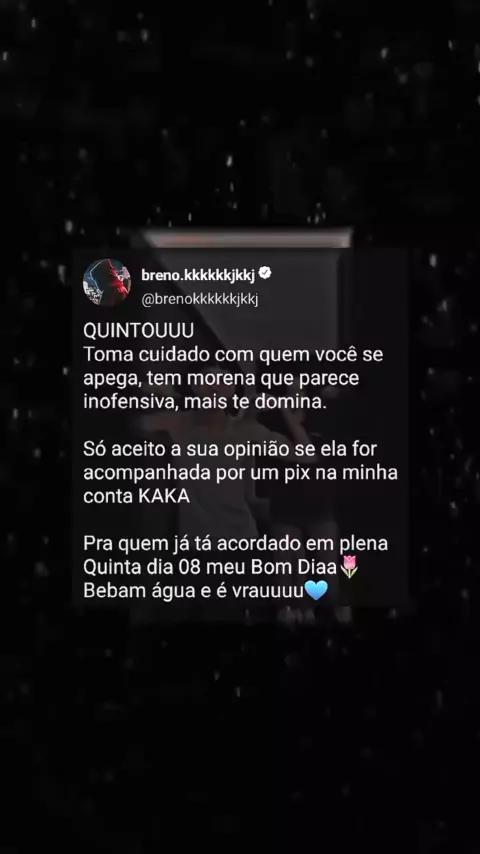This screenshot has height=854, width=480.
Task: Click the line 'apega, tem morena que parece'
Action: [221, 379]
